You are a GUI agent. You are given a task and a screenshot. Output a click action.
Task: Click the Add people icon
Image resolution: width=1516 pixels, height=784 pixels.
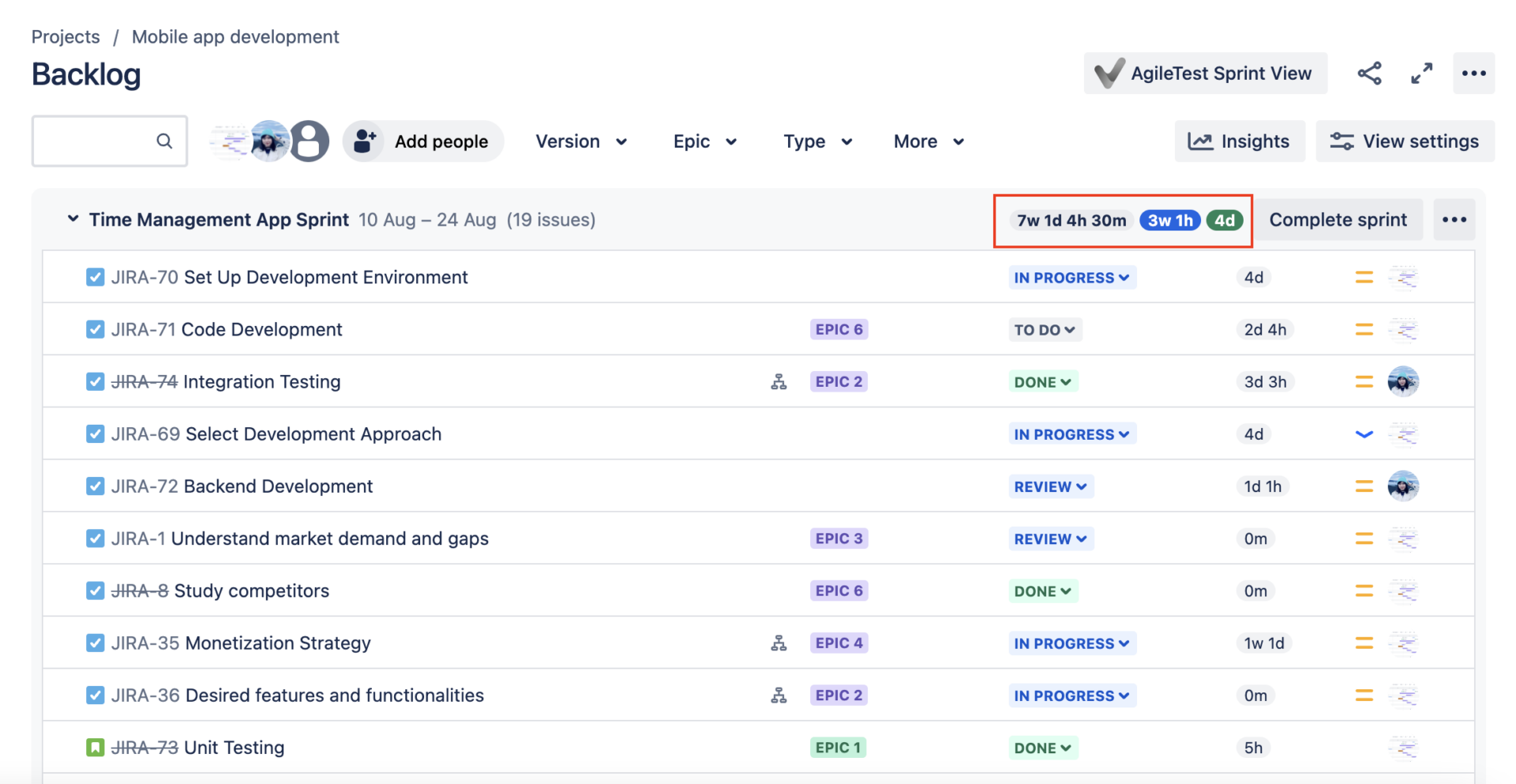pos(365,141)
